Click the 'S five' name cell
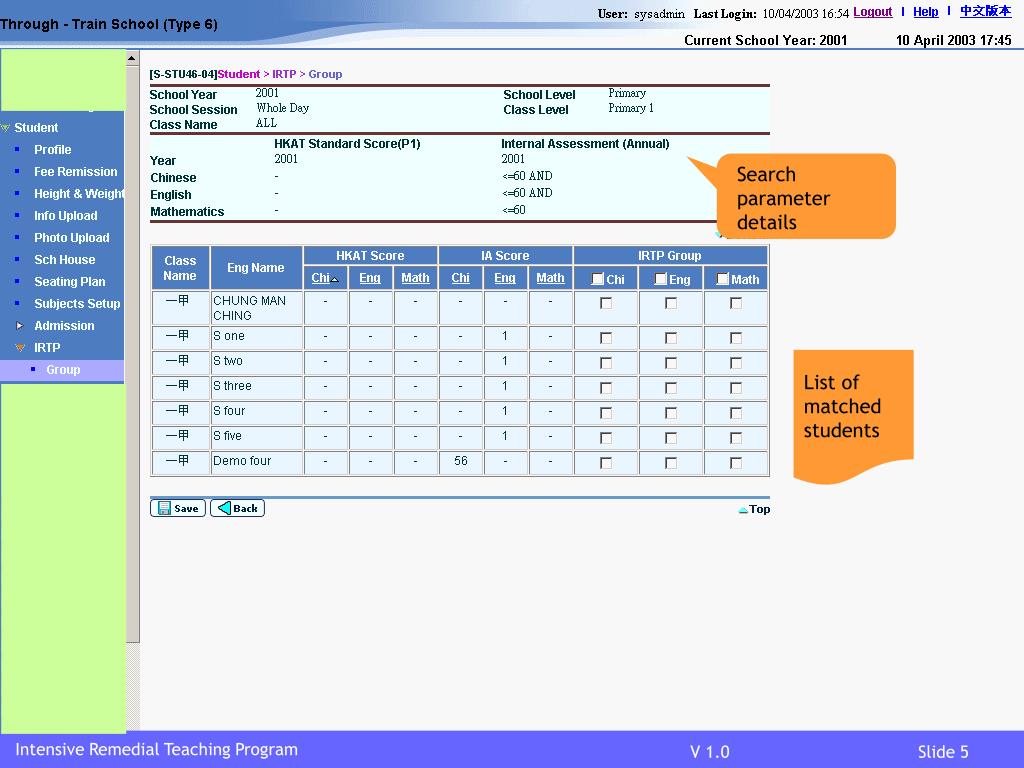Image resolution: width=1024 pixels, height=768 pixels. 257,436
